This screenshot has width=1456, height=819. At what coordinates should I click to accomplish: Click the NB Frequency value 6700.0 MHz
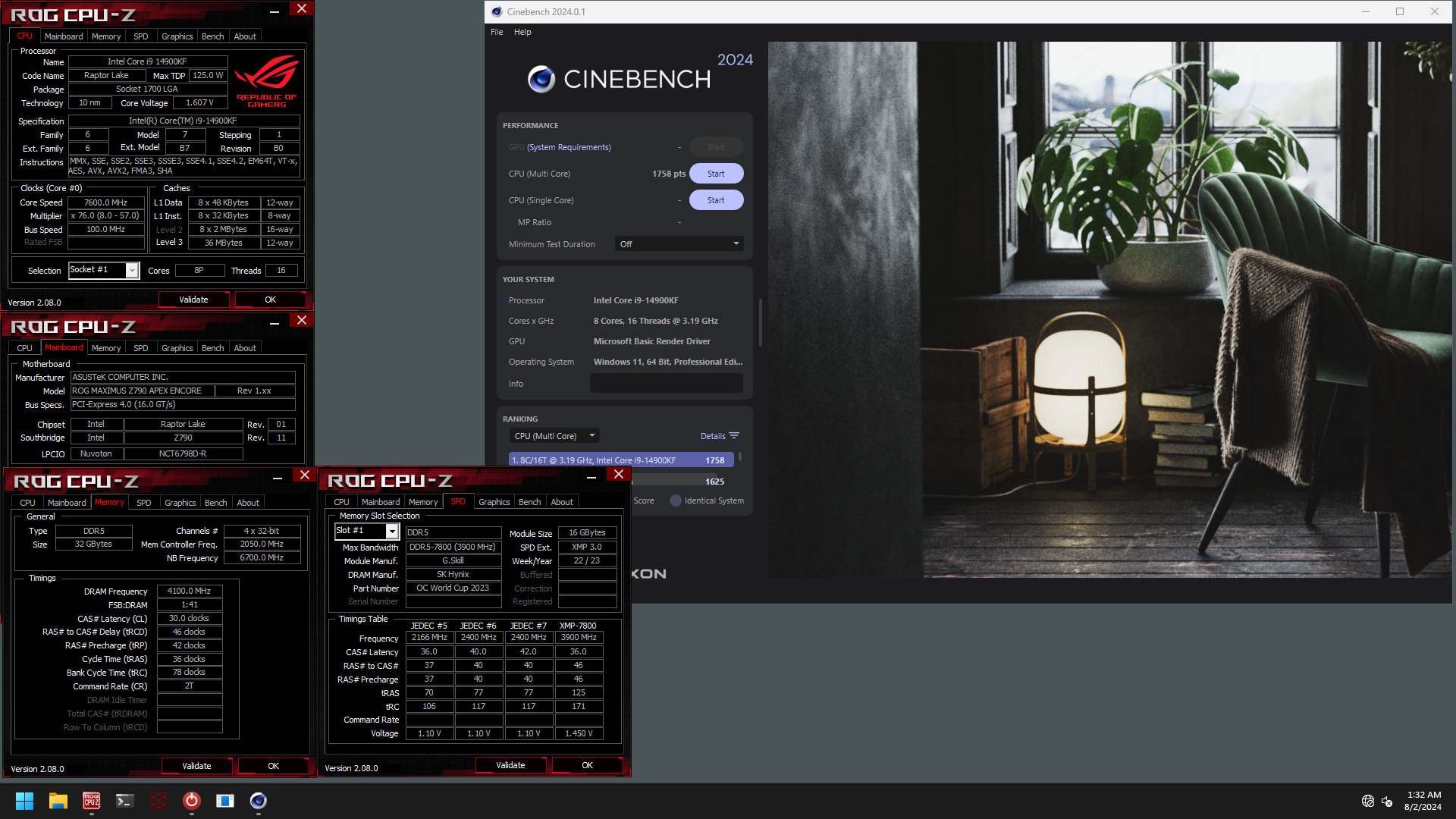[262, 557]
